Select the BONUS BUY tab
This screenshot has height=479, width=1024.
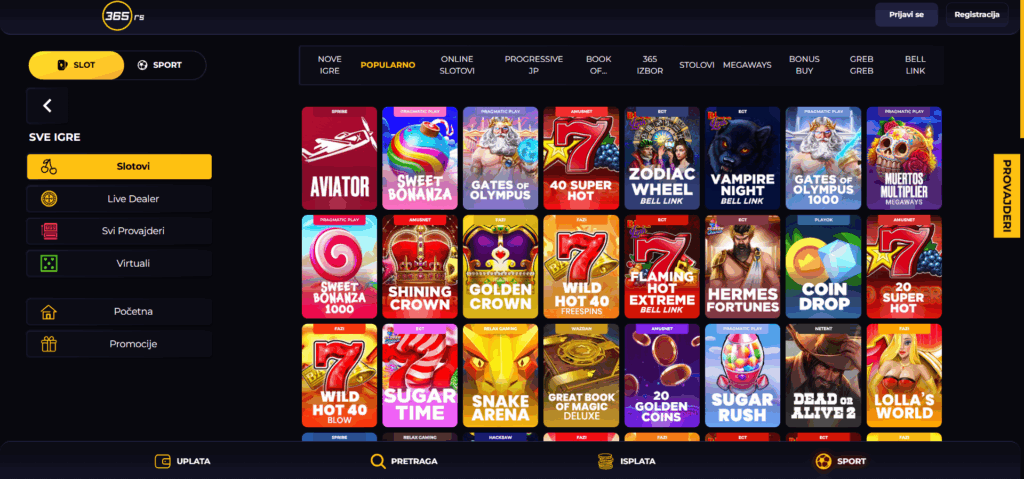(804, 65)
